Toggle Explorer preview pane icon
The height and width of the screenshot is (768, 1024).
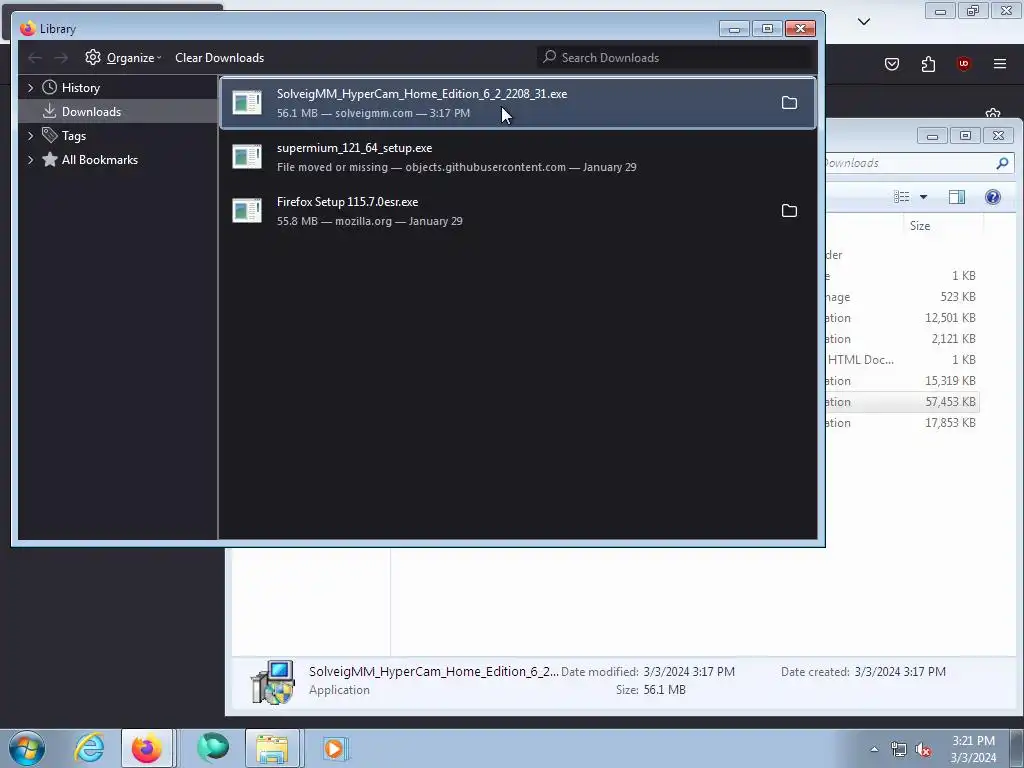pos(957,197)
